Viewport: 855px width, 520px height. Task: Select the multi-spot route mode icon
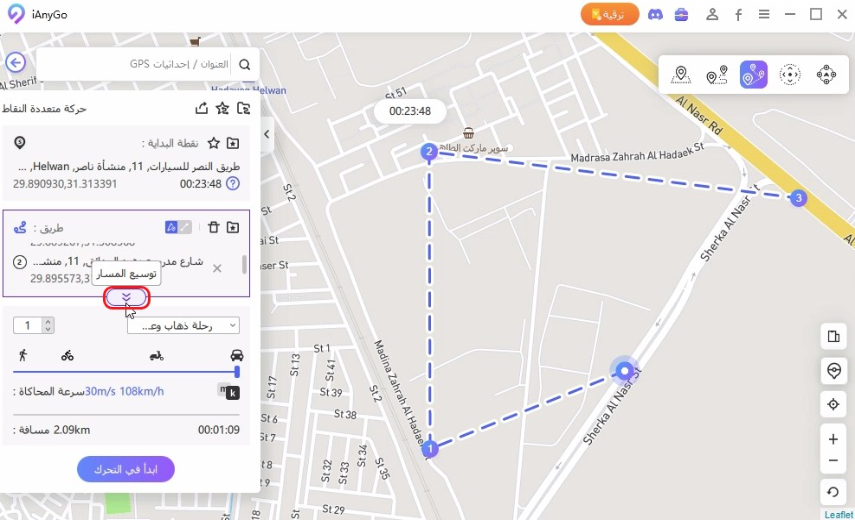pyautogui.click(x=753, y=75)
